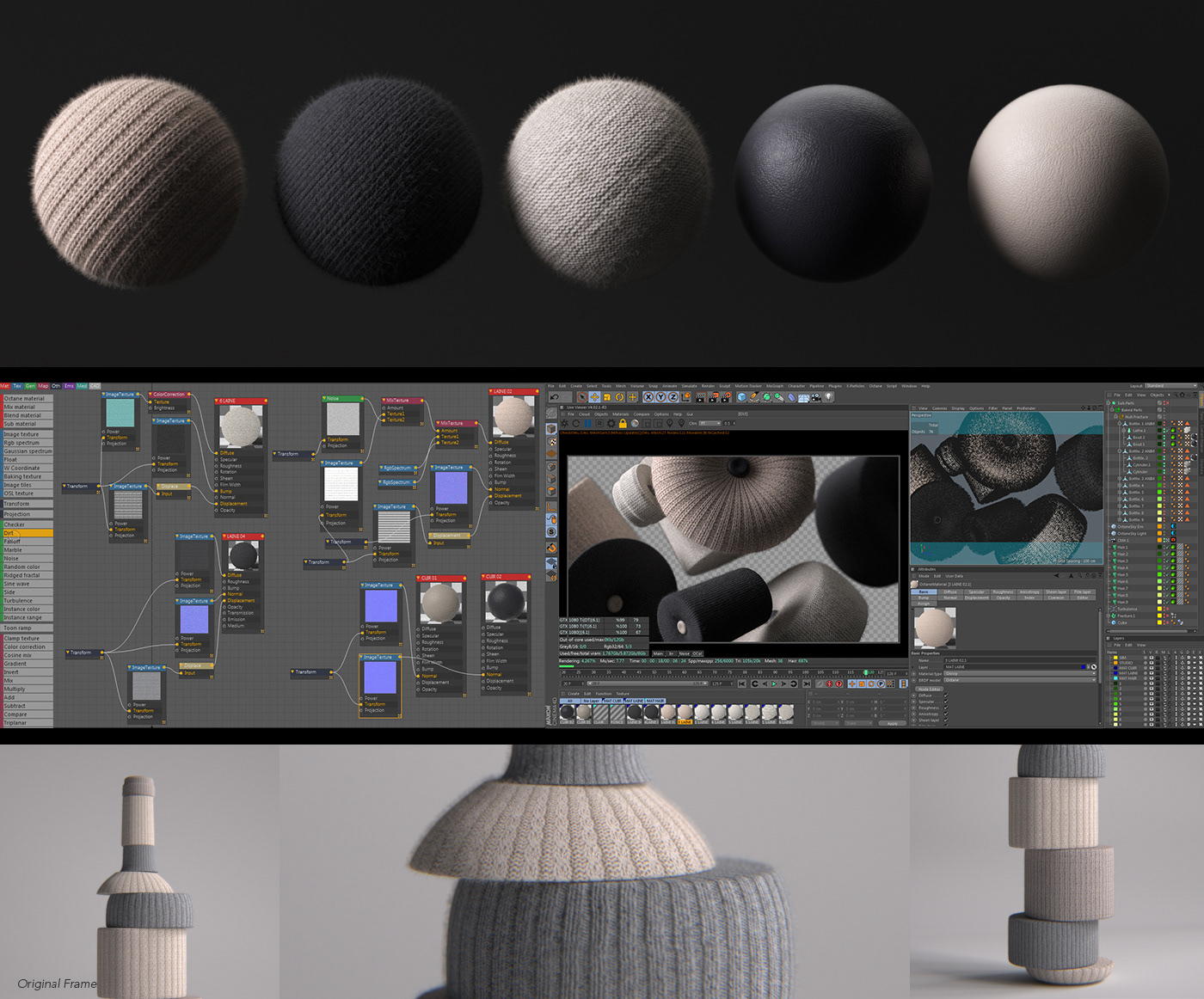Click the Render View clapperboard icon

pos(701,397)
